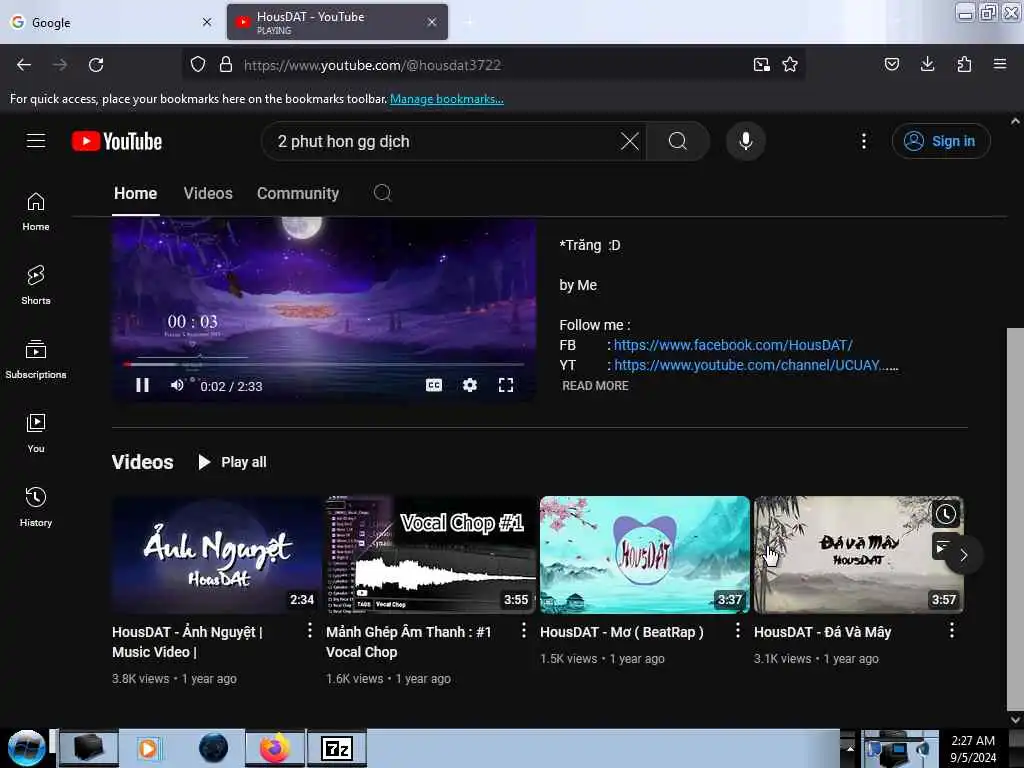
Task: Search within the channel using the magnifier icon
Action: click(x=383, y=193)
